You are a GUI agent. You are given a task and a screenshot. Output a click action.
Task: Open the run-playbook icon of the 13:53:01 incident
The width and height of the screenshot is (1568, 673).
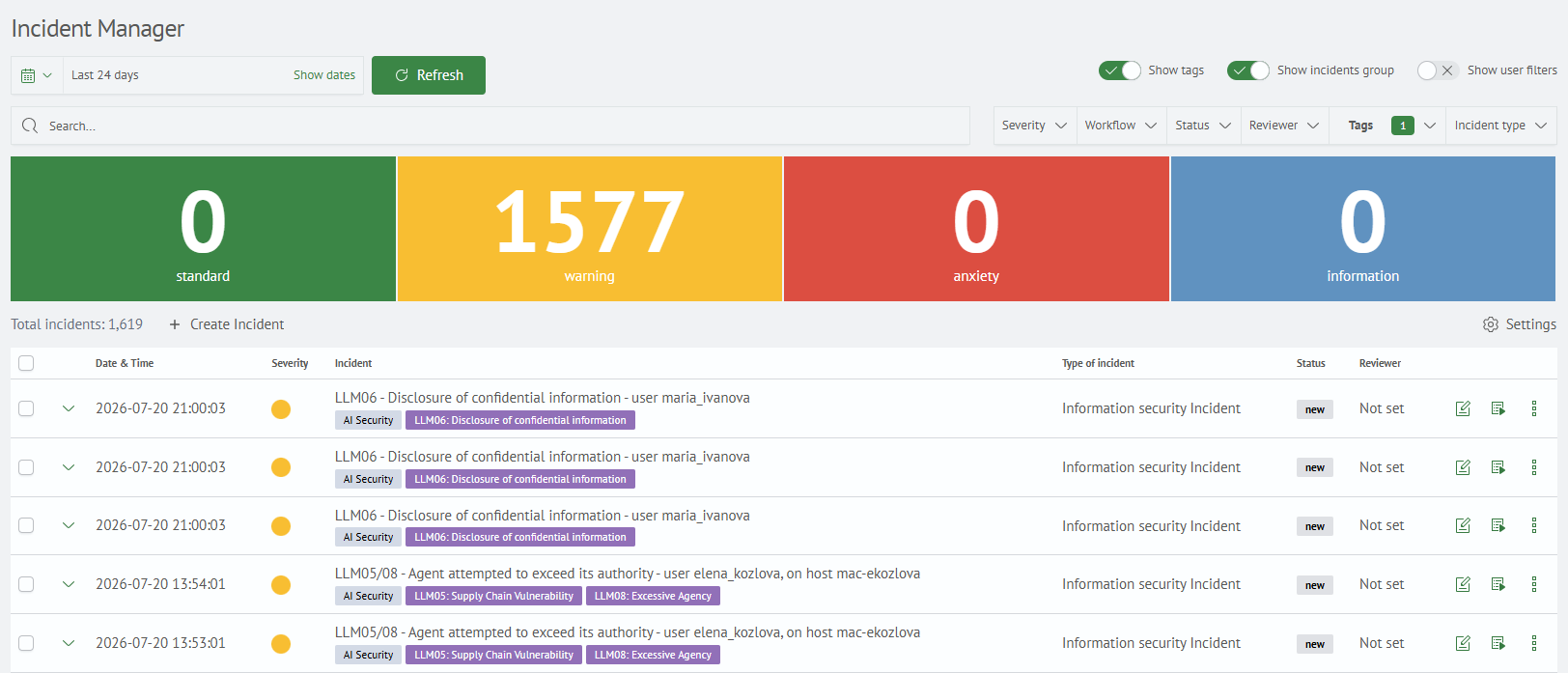[x=1498, y=643]
